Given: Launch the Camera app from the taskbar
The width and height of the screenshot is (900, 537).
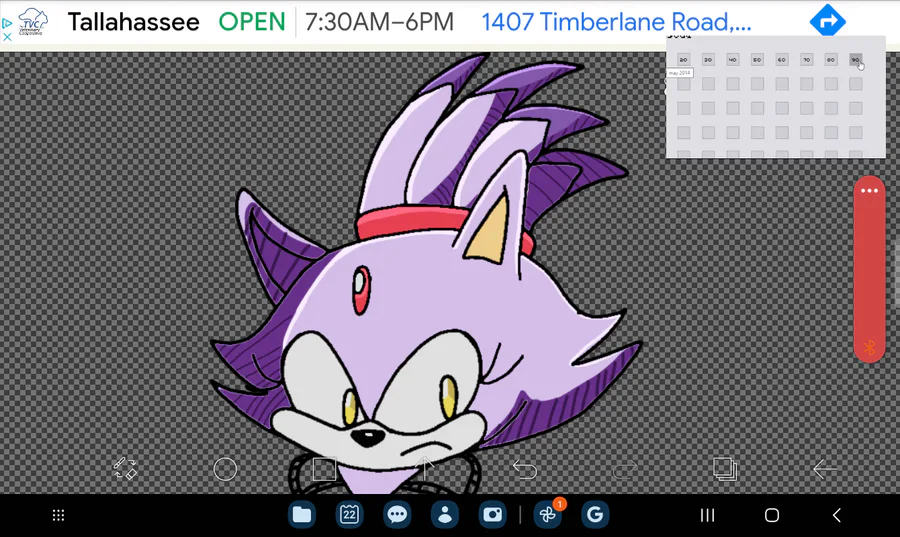Looking at the screenshot, I should pos(492,515).
